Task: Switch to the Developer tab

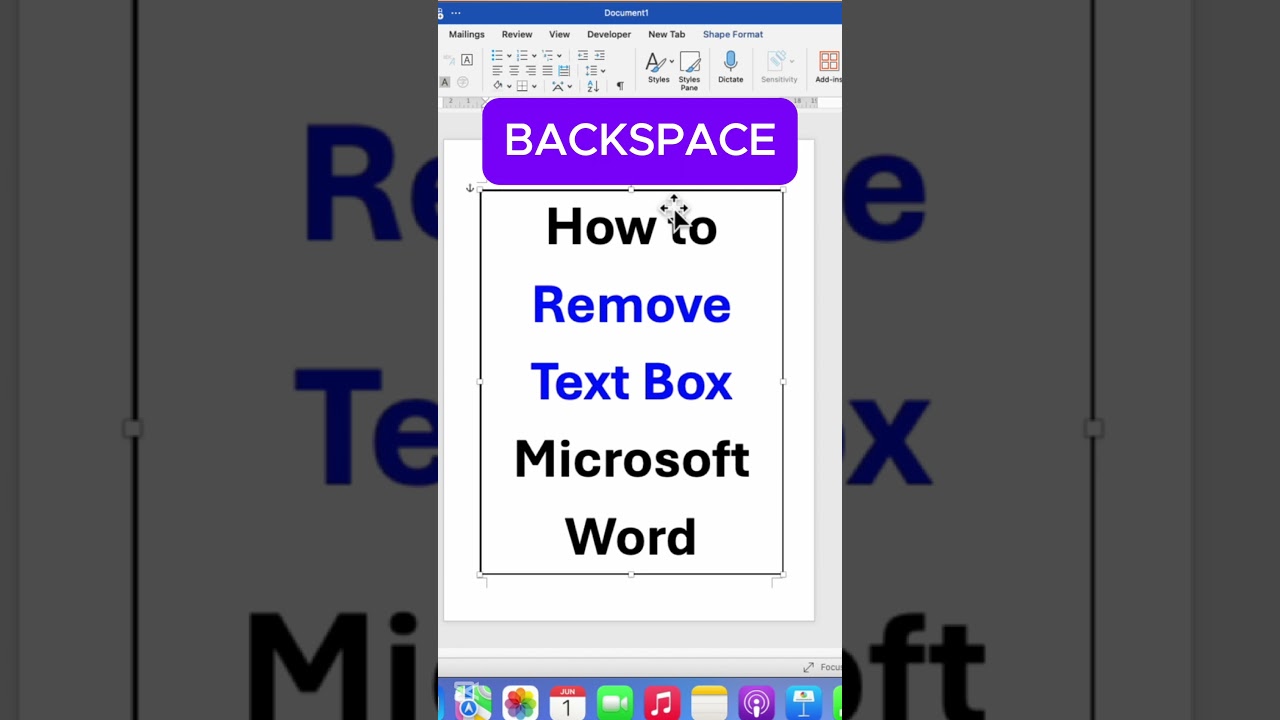Action: tap(609, 34)
